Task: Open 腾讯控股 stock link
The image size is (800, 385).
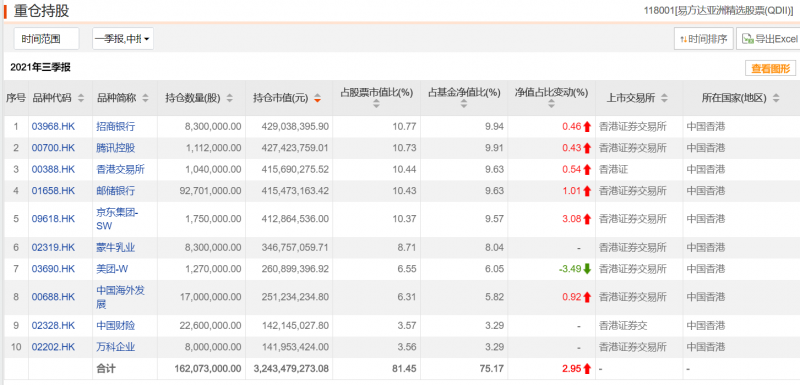Action: (116, 148)
